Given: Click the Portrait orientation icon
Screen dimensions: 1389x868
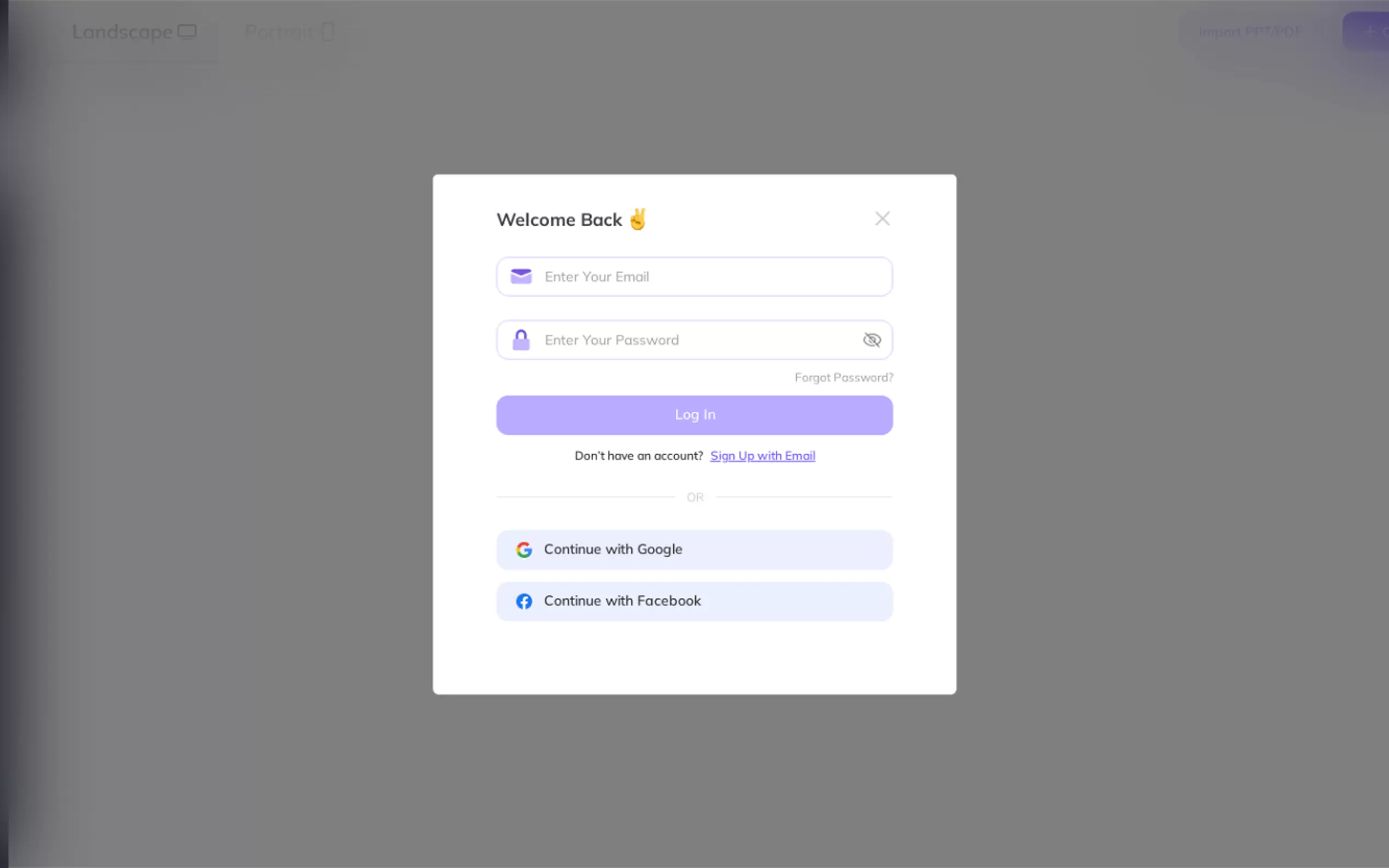Looking at the screenshot, I should 328,32.
